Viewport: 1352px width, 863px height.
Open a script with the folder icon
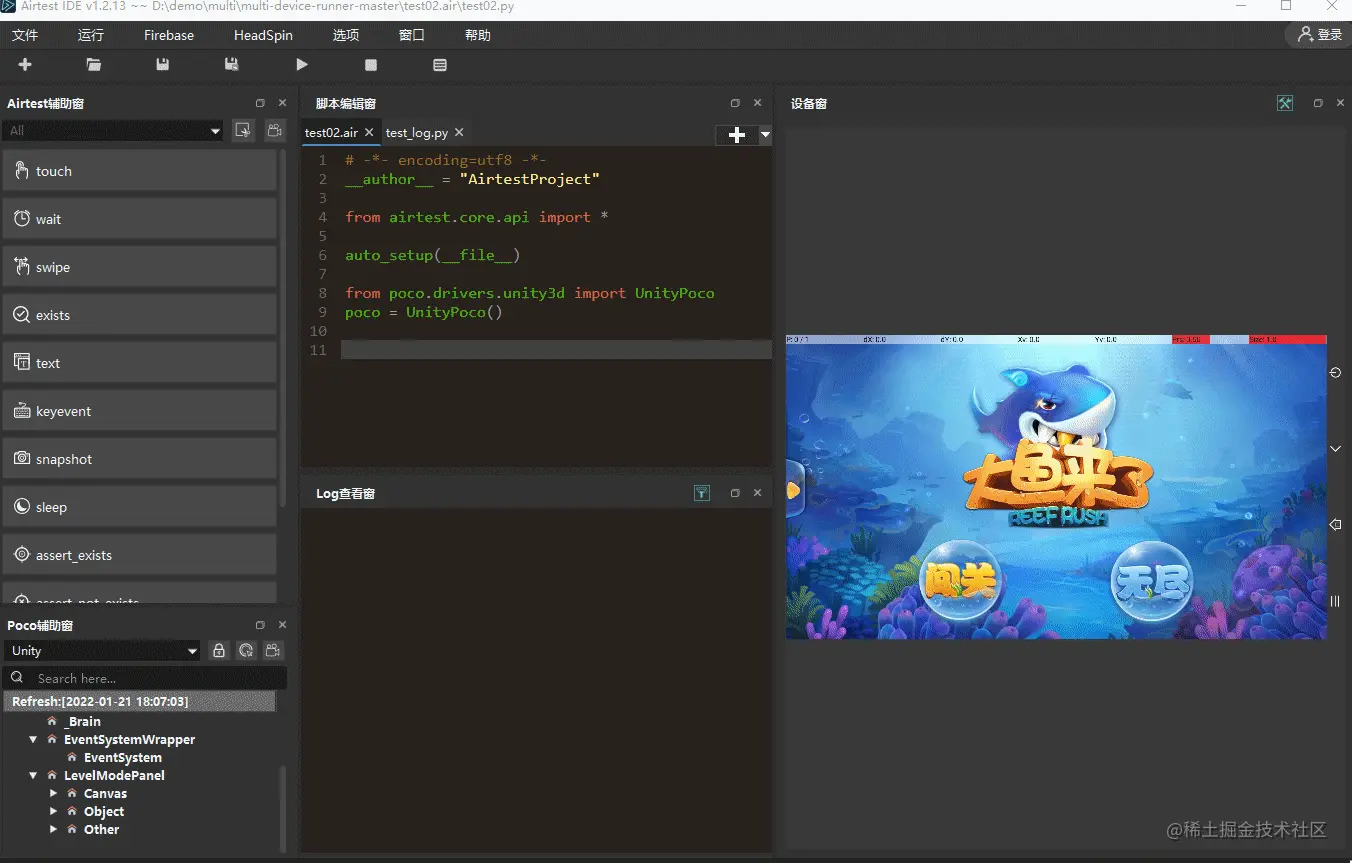[94, 65]
